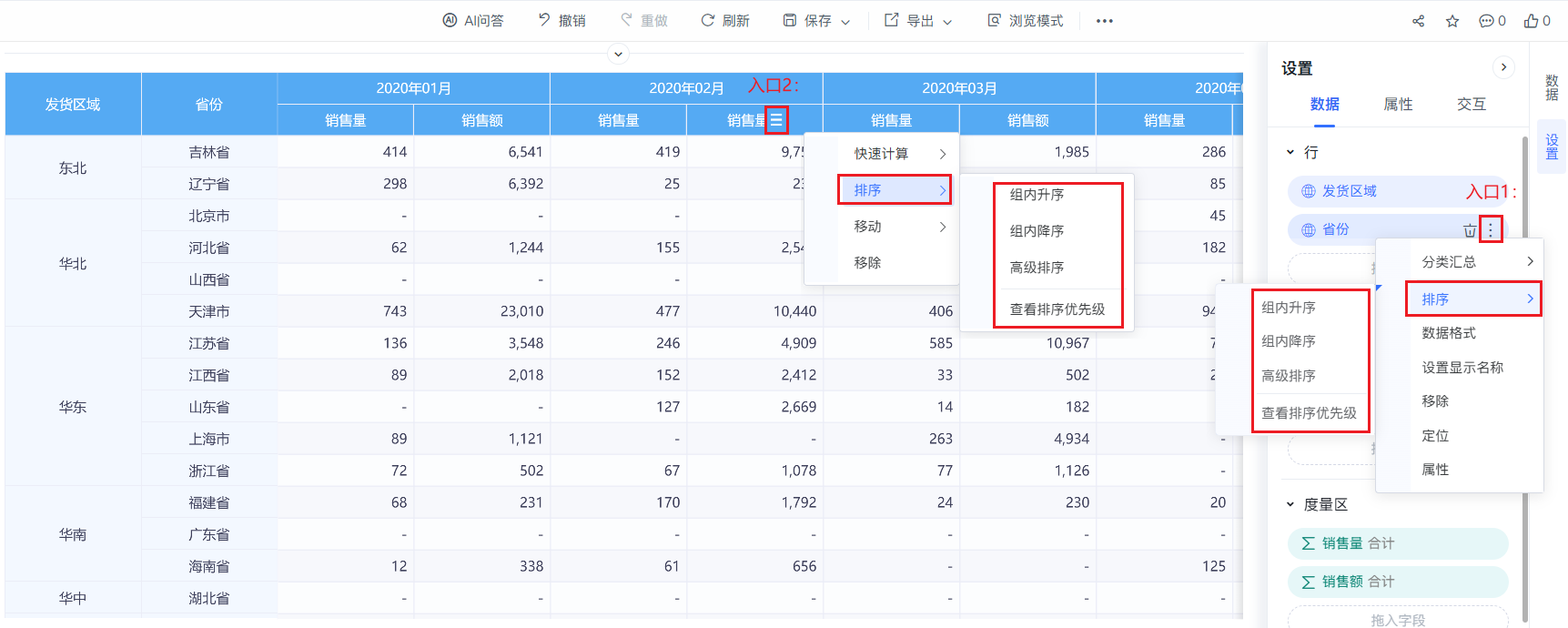Open the three-dot more options in toolbar
This screenshot has height=628, width=1568.
[x=1105, y=20]
